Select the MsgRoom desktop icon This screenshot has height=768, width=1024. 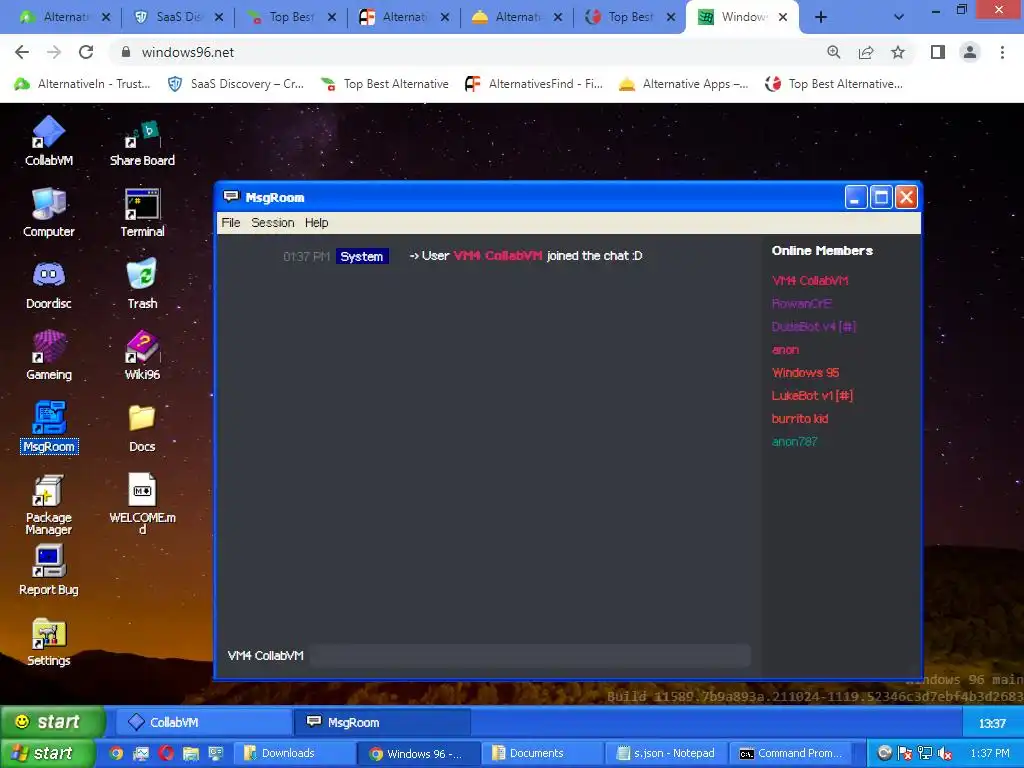coord(49,428)
